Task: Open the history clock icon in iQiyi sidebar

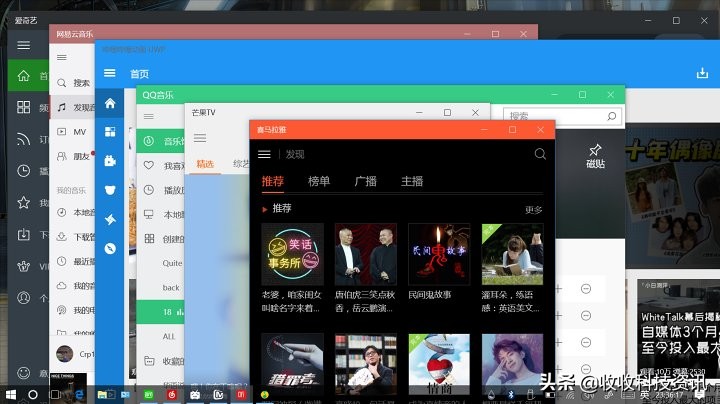Action: point(23,171)
